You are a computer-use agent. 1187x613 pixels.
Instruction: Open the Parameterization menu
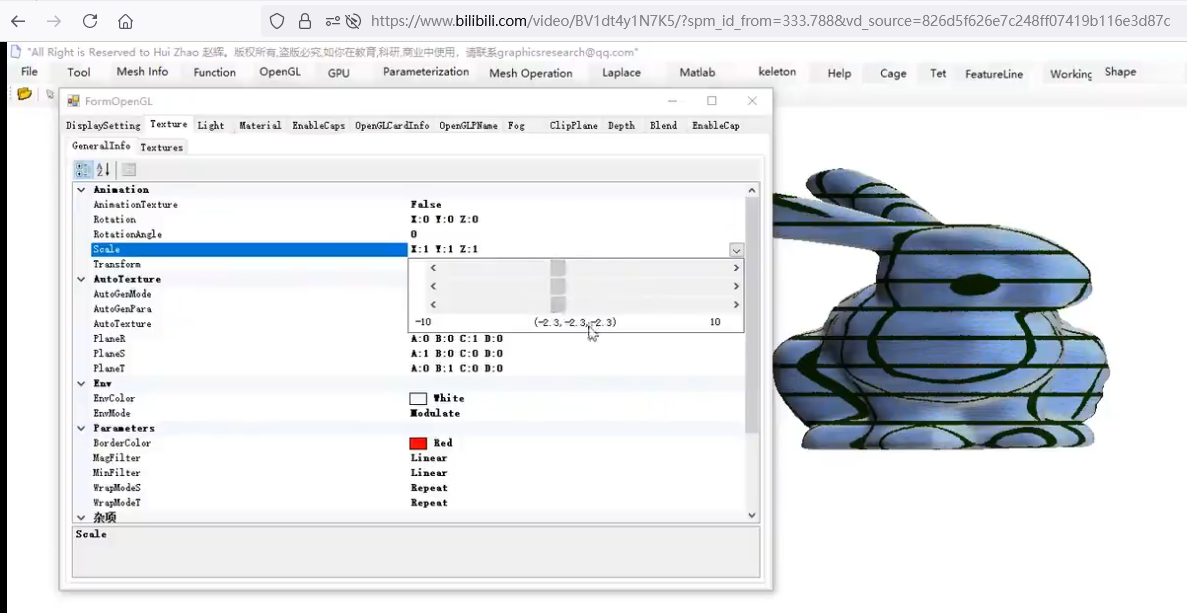[426, 72]
